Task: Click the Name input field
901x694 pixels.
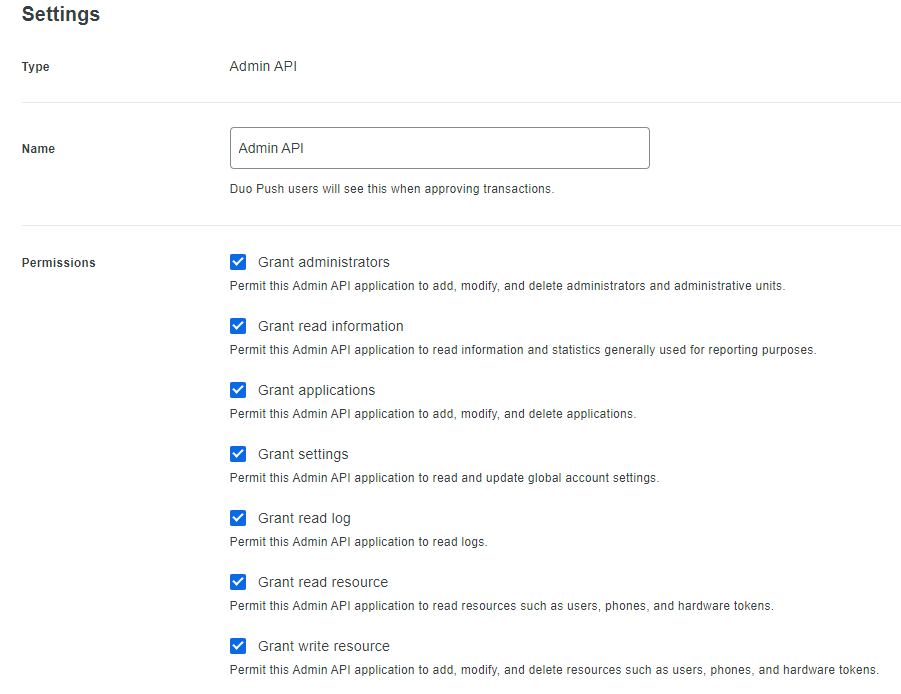Action: (439, 148)
